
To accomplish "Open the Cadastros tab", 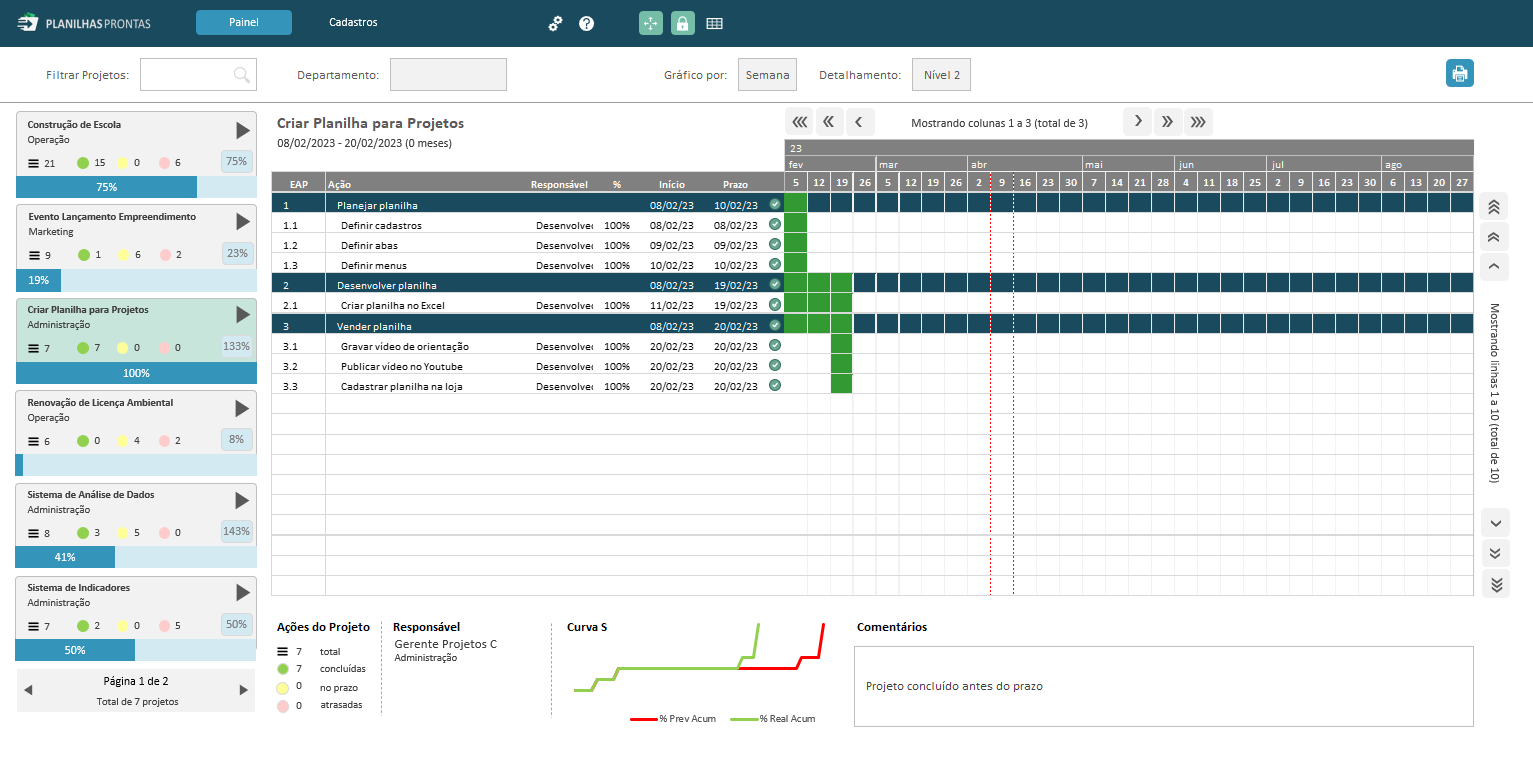I will pos(353,22).
